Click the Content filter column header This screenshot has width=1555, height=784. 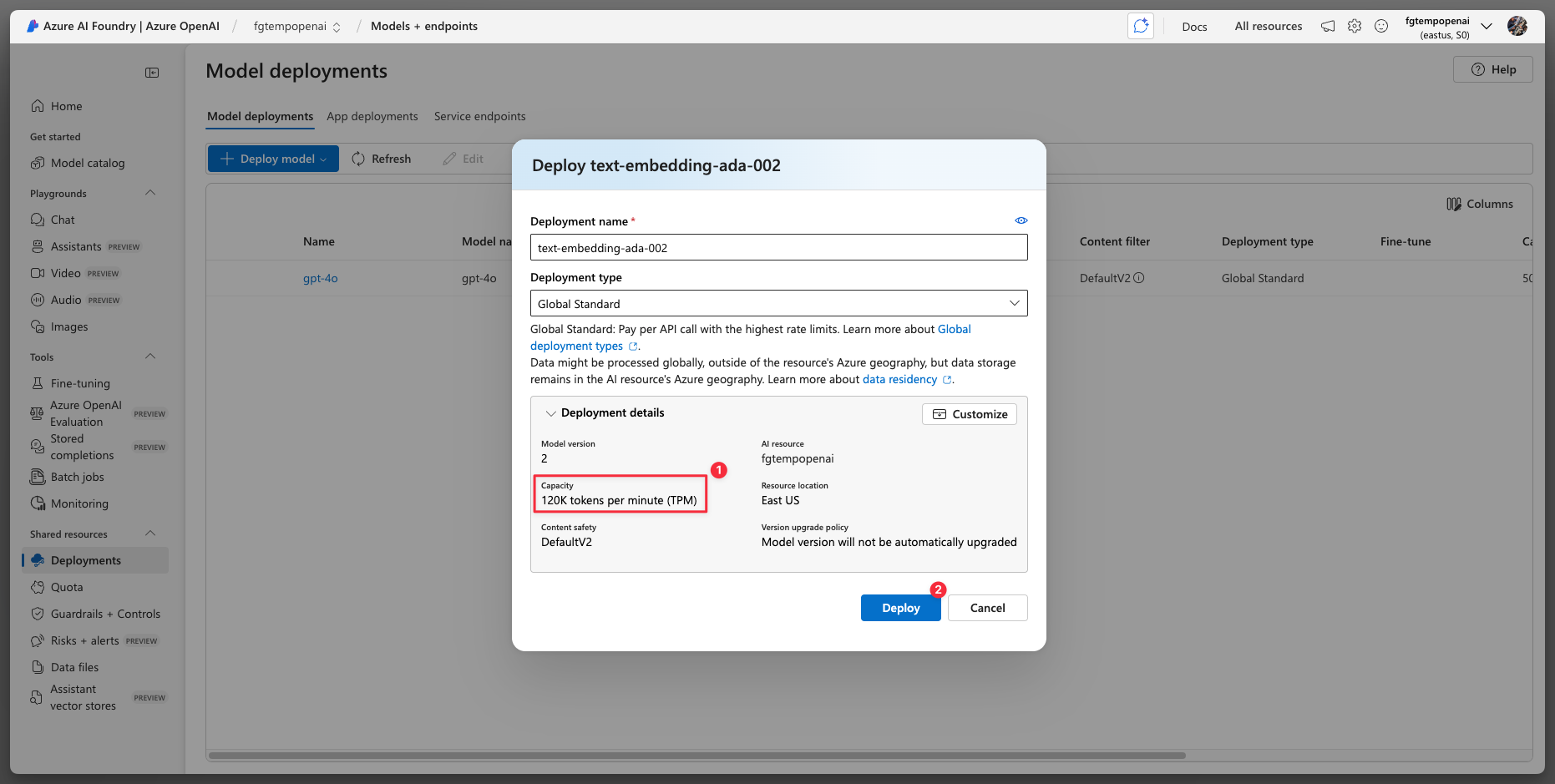pyautogui.click(x=1115, y=241)
